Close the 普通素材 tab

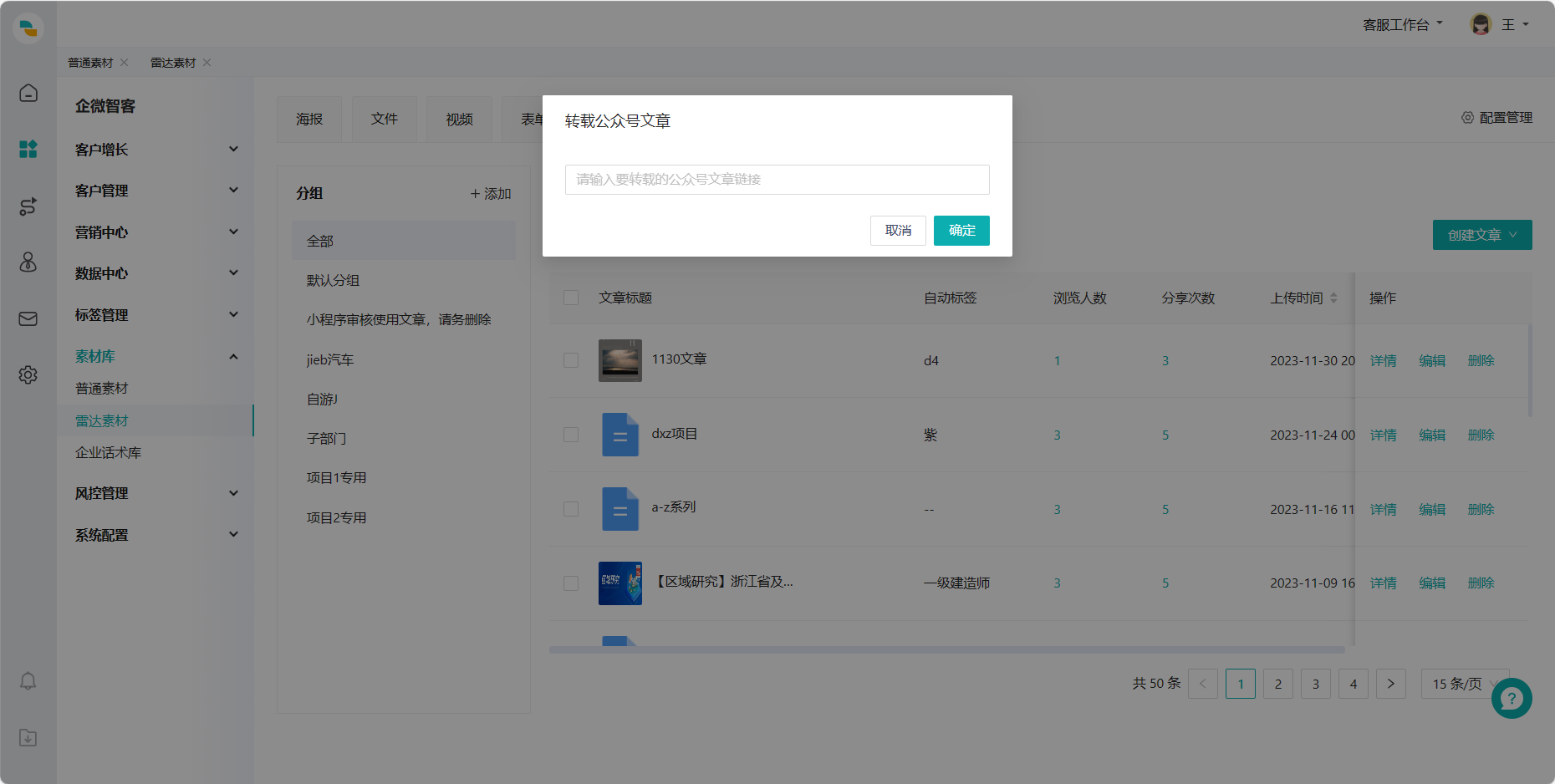point(125,63)
